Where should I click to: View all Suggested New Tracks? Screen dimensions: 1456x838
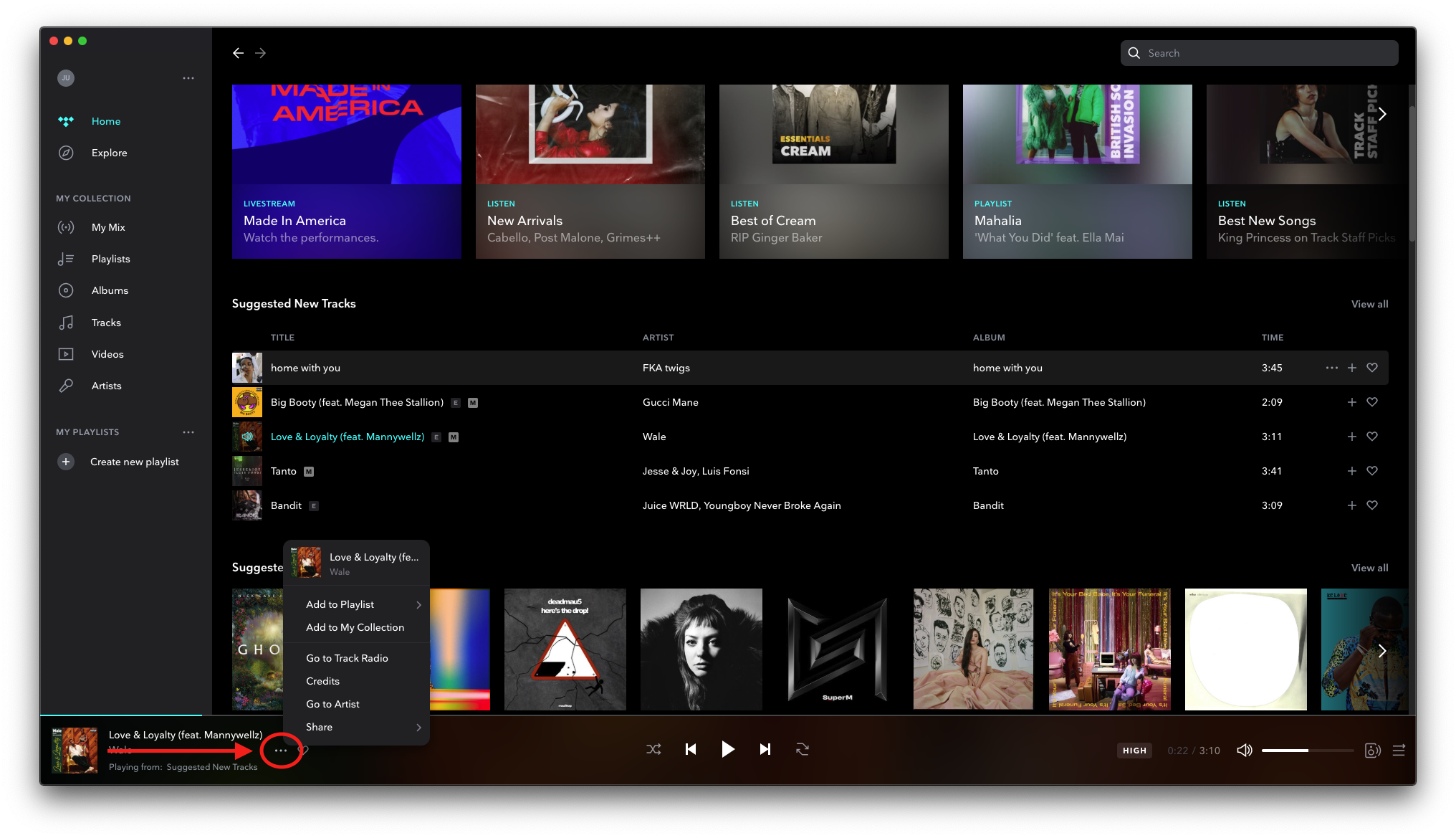[1369, 304]
